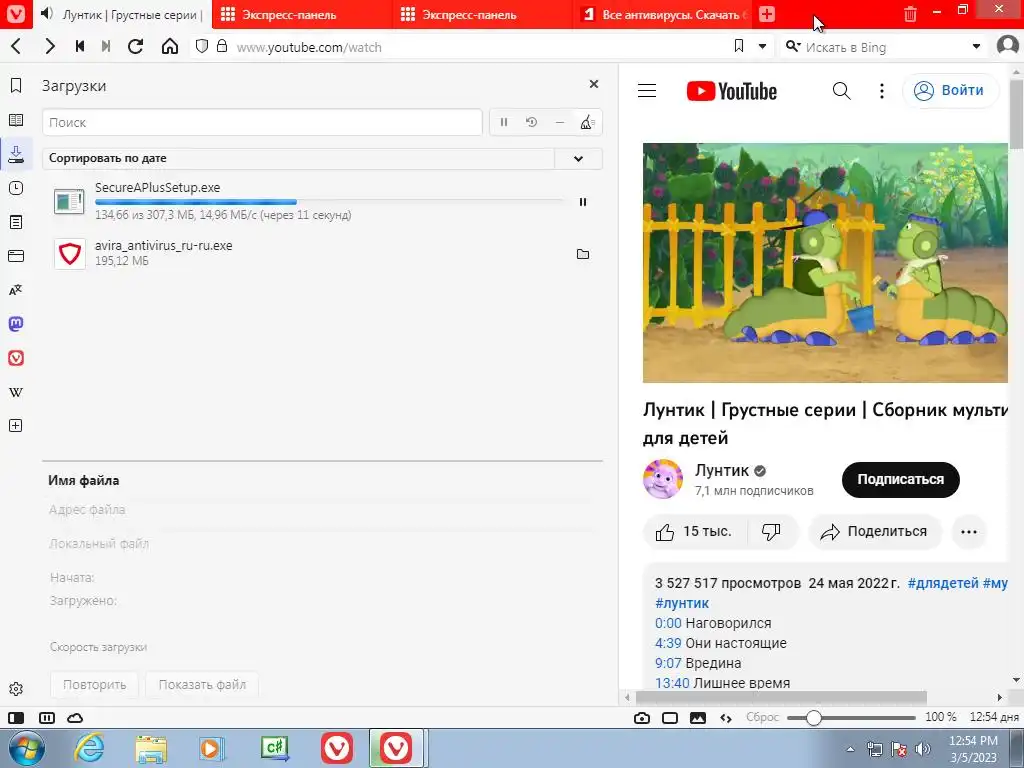Go to the home page

(x=170, y=46)
